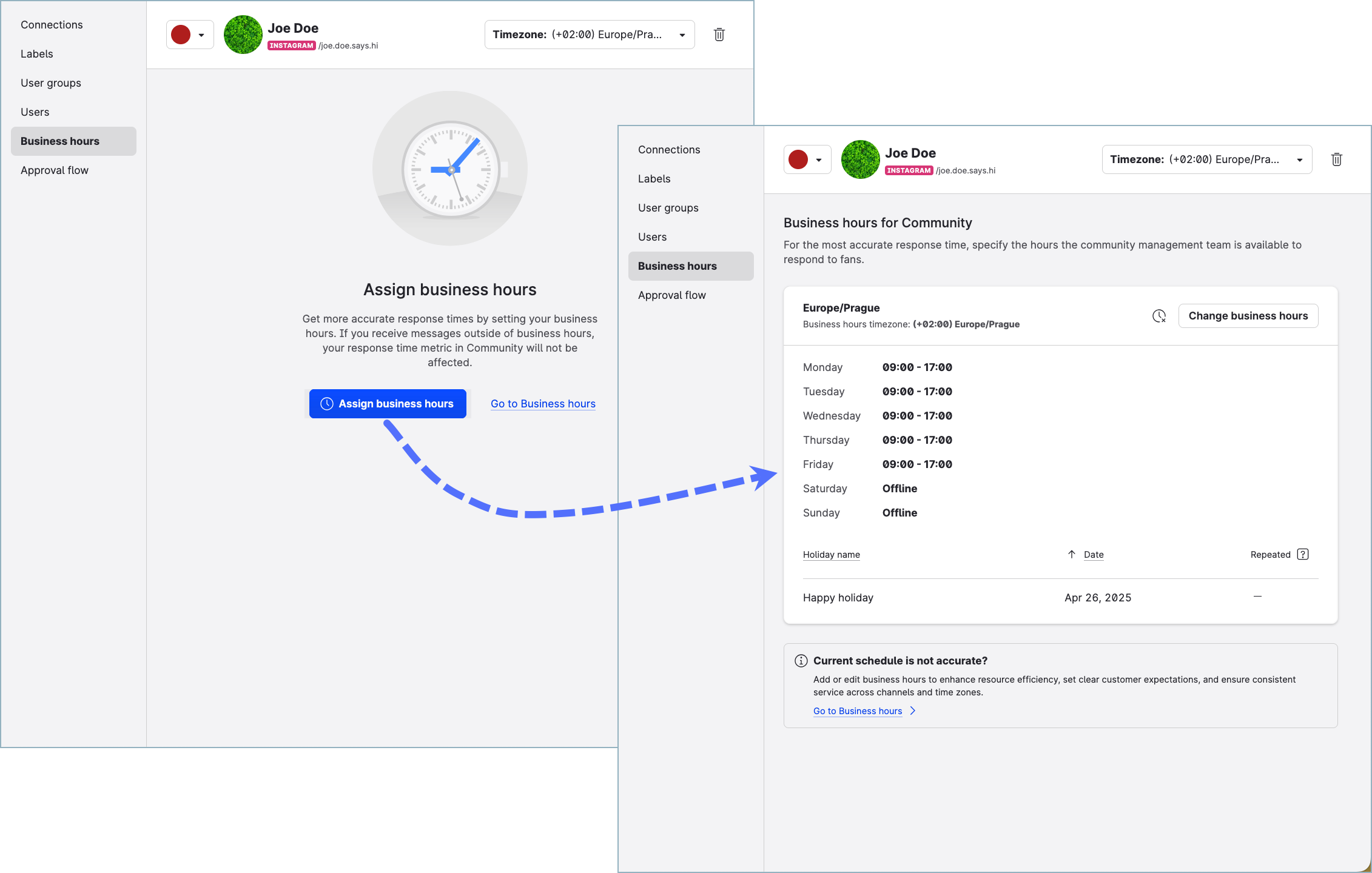Click the info icon beside Current schedule notice

pos(801,661)
